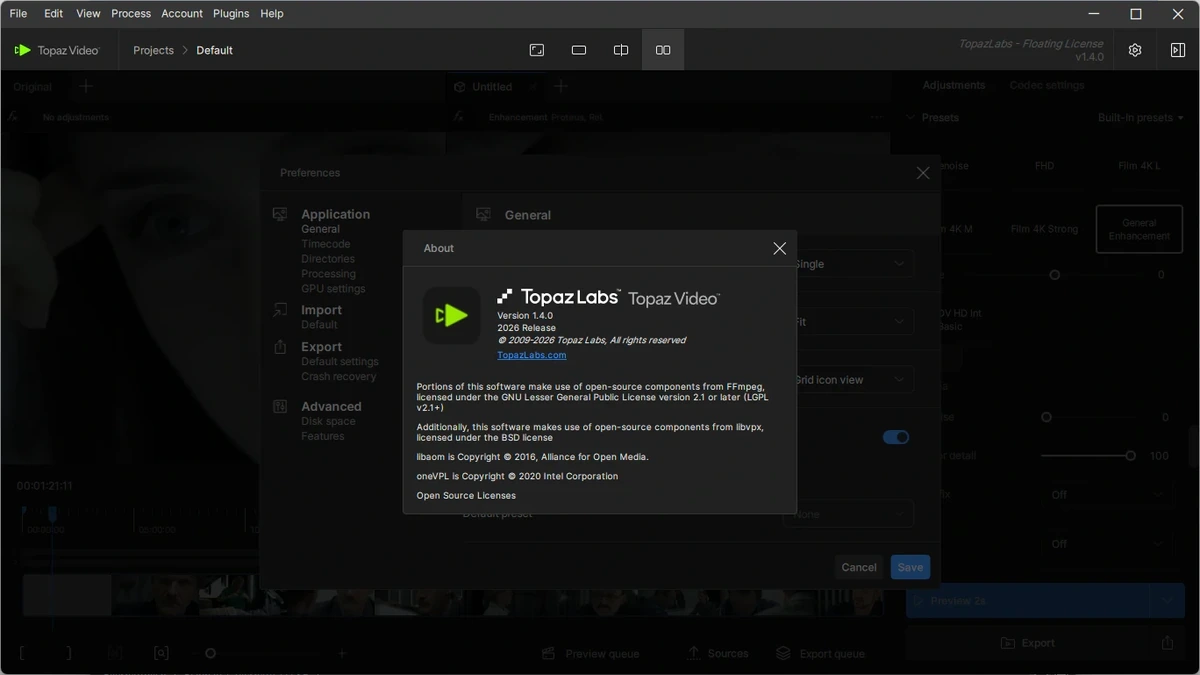The height and width of the screenshot is (675, 1200).
Task: Click Cancel in Preferences
Action: [859, 567]
